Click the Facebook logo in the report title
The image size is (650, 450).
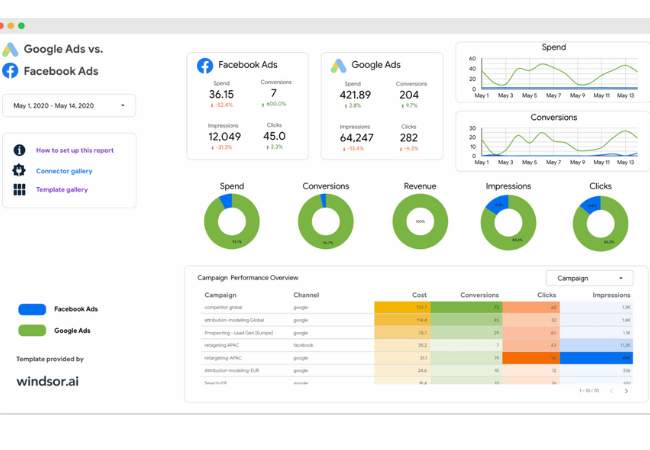coord(11,71)
